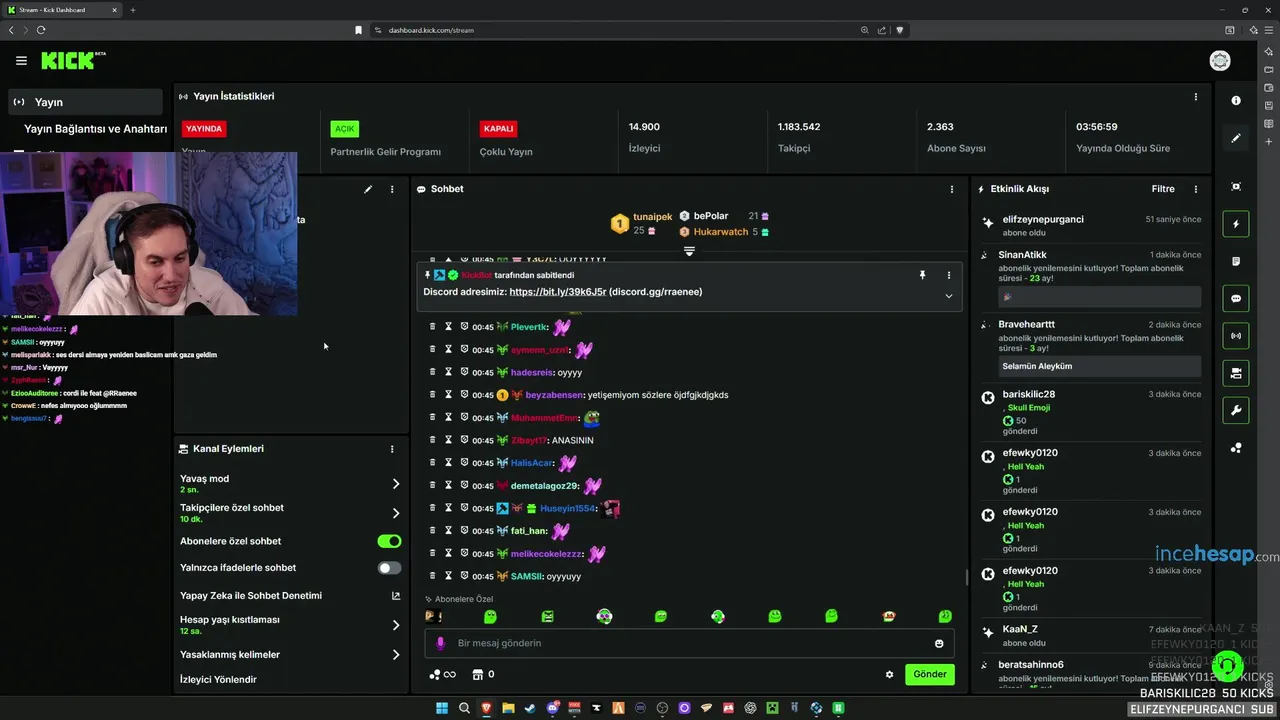Image resolution: width=1280 pixels, height=720 pixels.
Task: Click the points infinity icon below chat
Action: click(442, 675)
